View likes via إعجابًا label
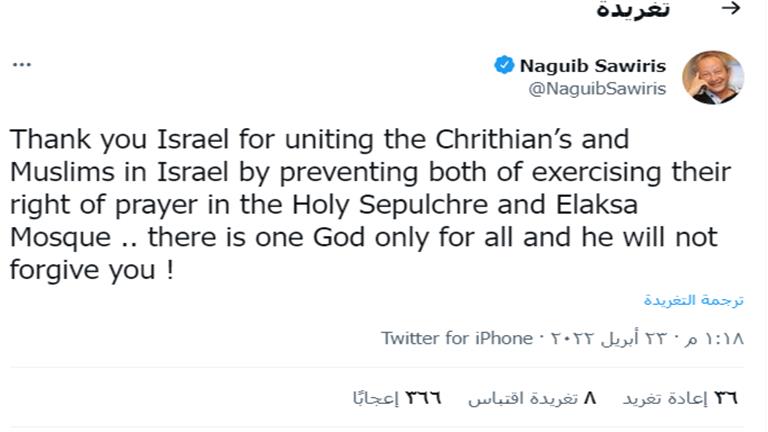Screen dimensions: 768x432 [374, 398]
